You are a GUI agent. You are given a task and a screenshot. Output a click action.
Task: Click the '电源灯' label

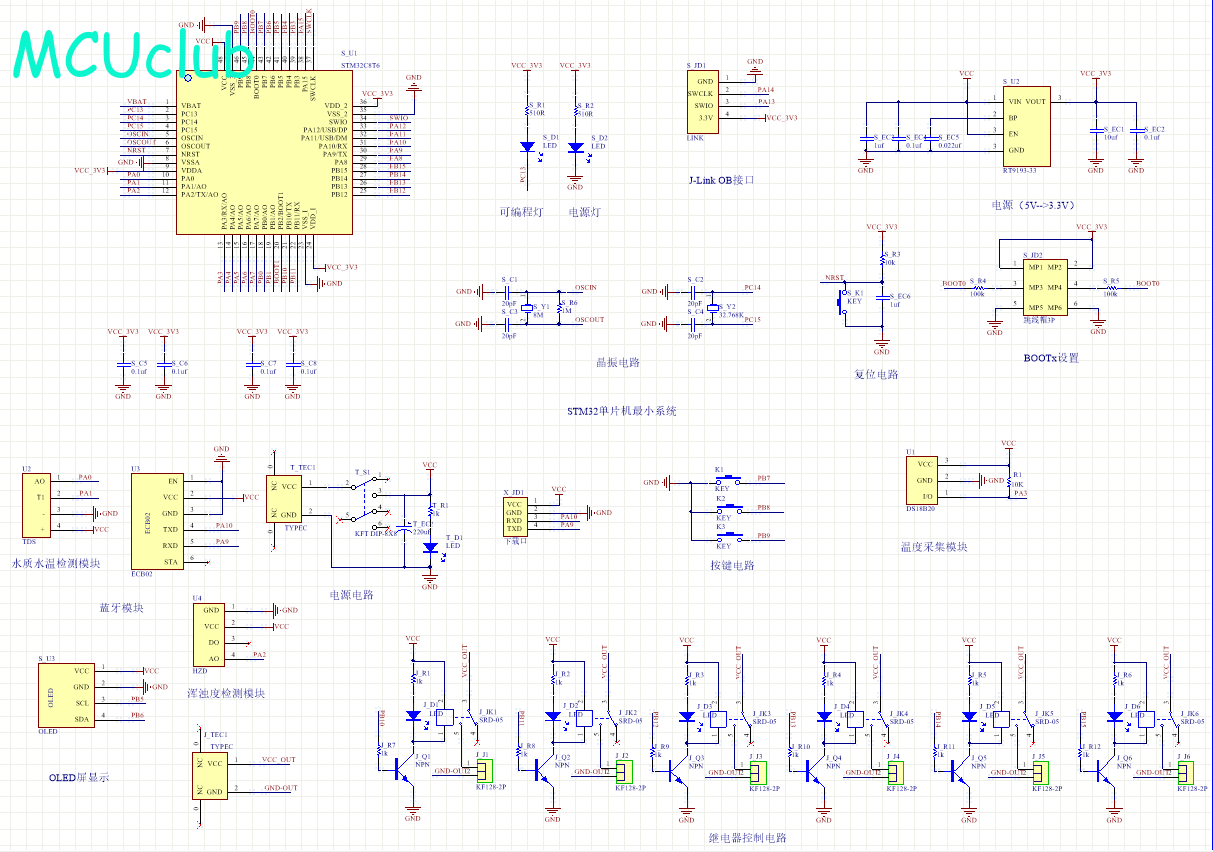coord(584,212)
